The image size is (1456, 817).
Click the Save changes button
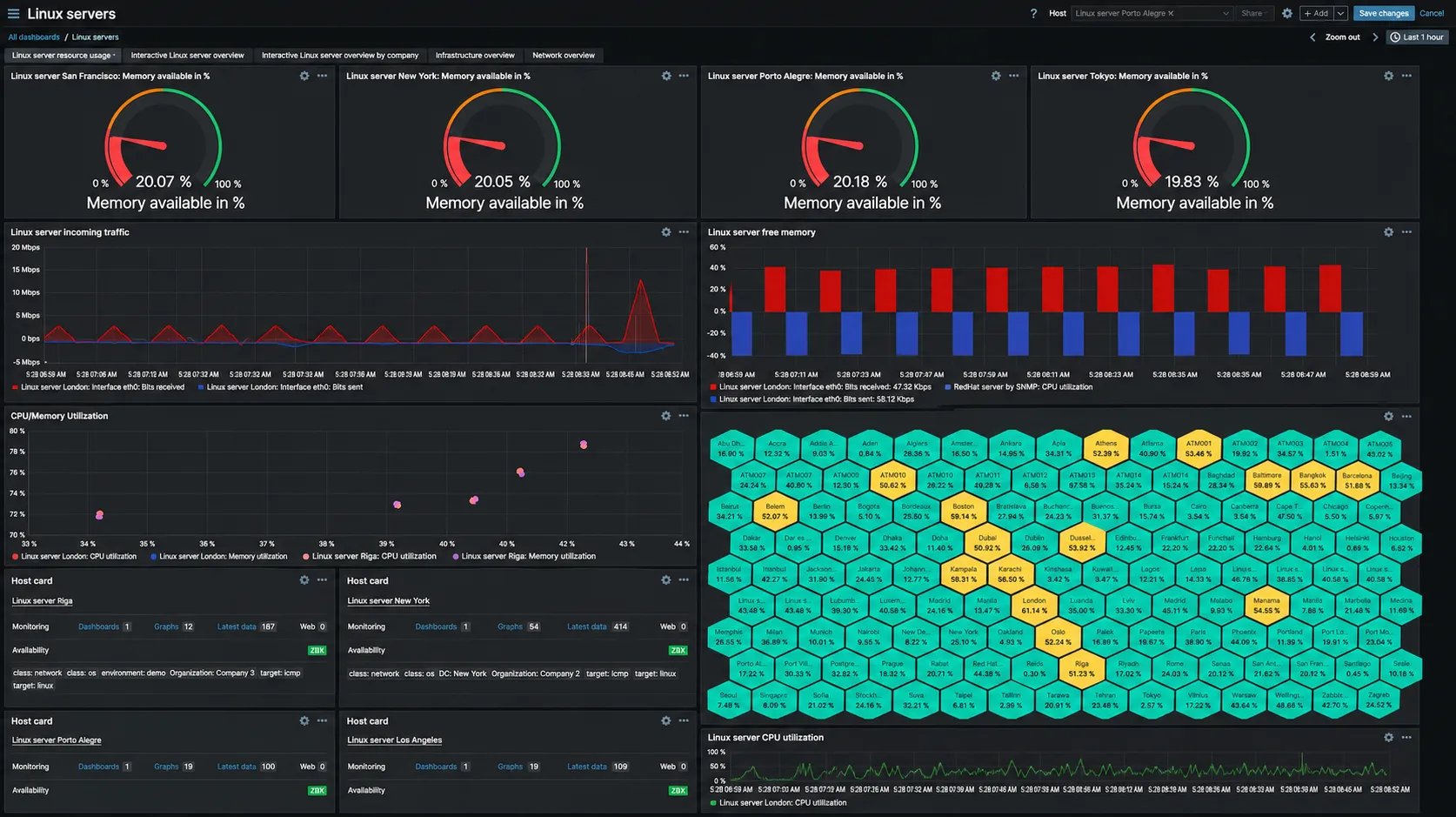(x=1383, y=14)
